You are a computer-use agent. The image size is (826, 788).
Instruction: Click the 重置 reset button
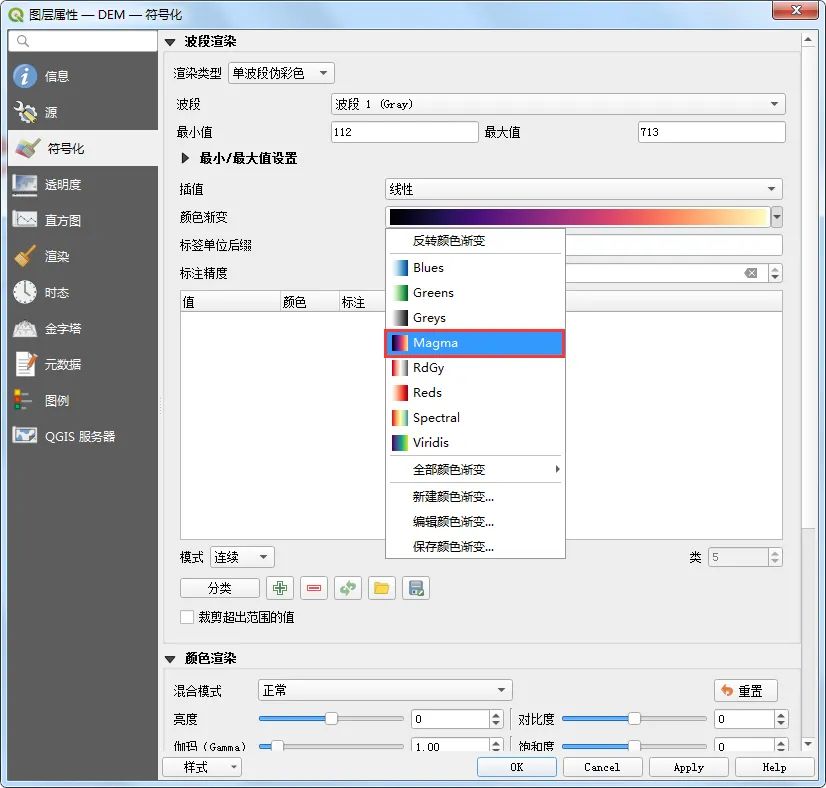point(745,689)
